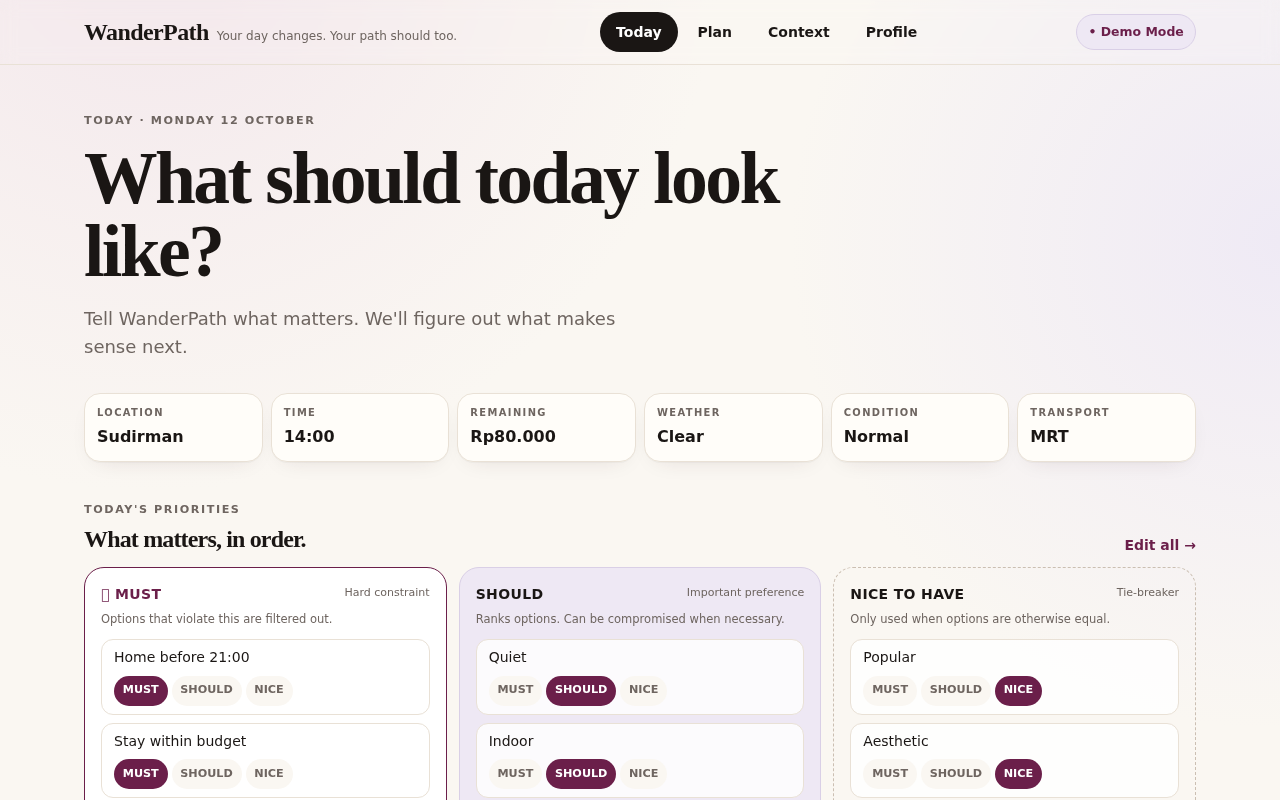Viewport: 1280px width, 800px height.
Task: Click the 'Important preference' label
Action: click(x=745, y=593)
